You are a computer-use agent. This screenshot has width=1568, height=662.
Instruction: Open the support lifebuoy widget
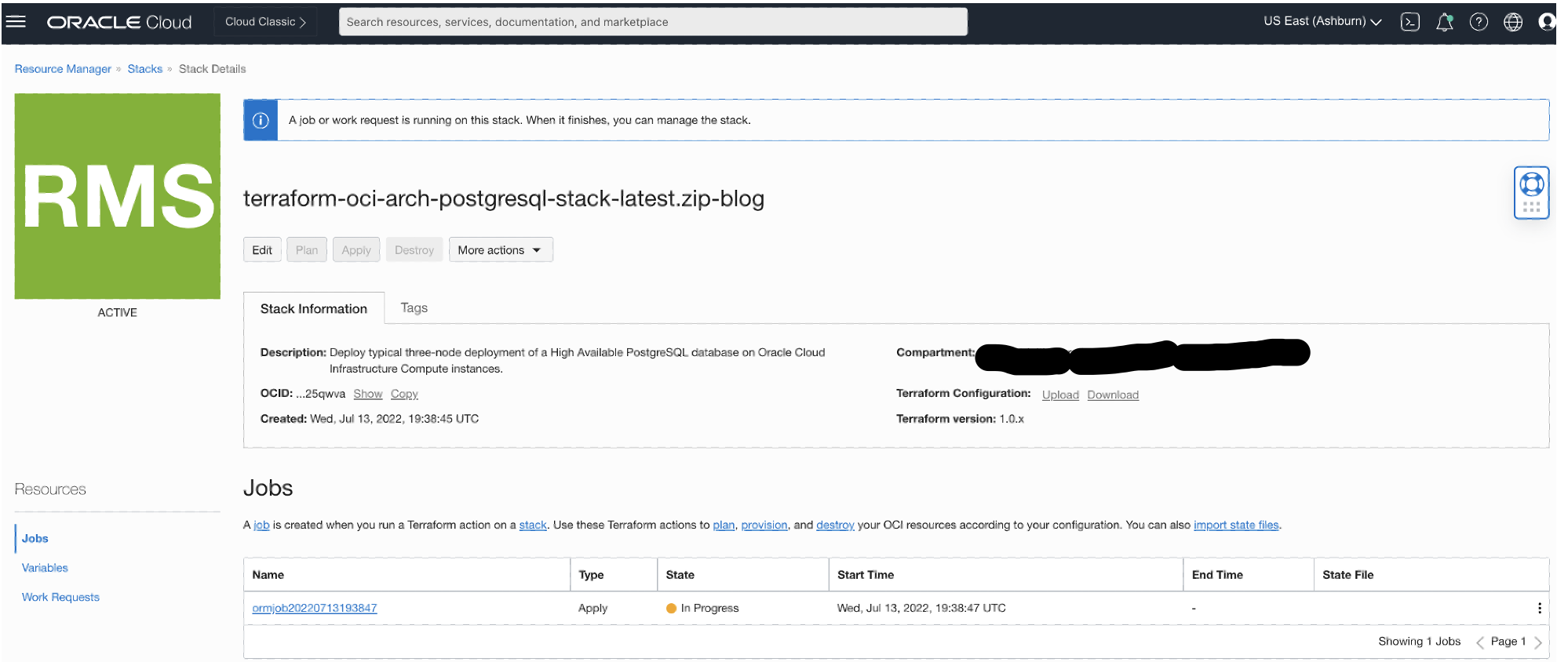(1531, 192)
